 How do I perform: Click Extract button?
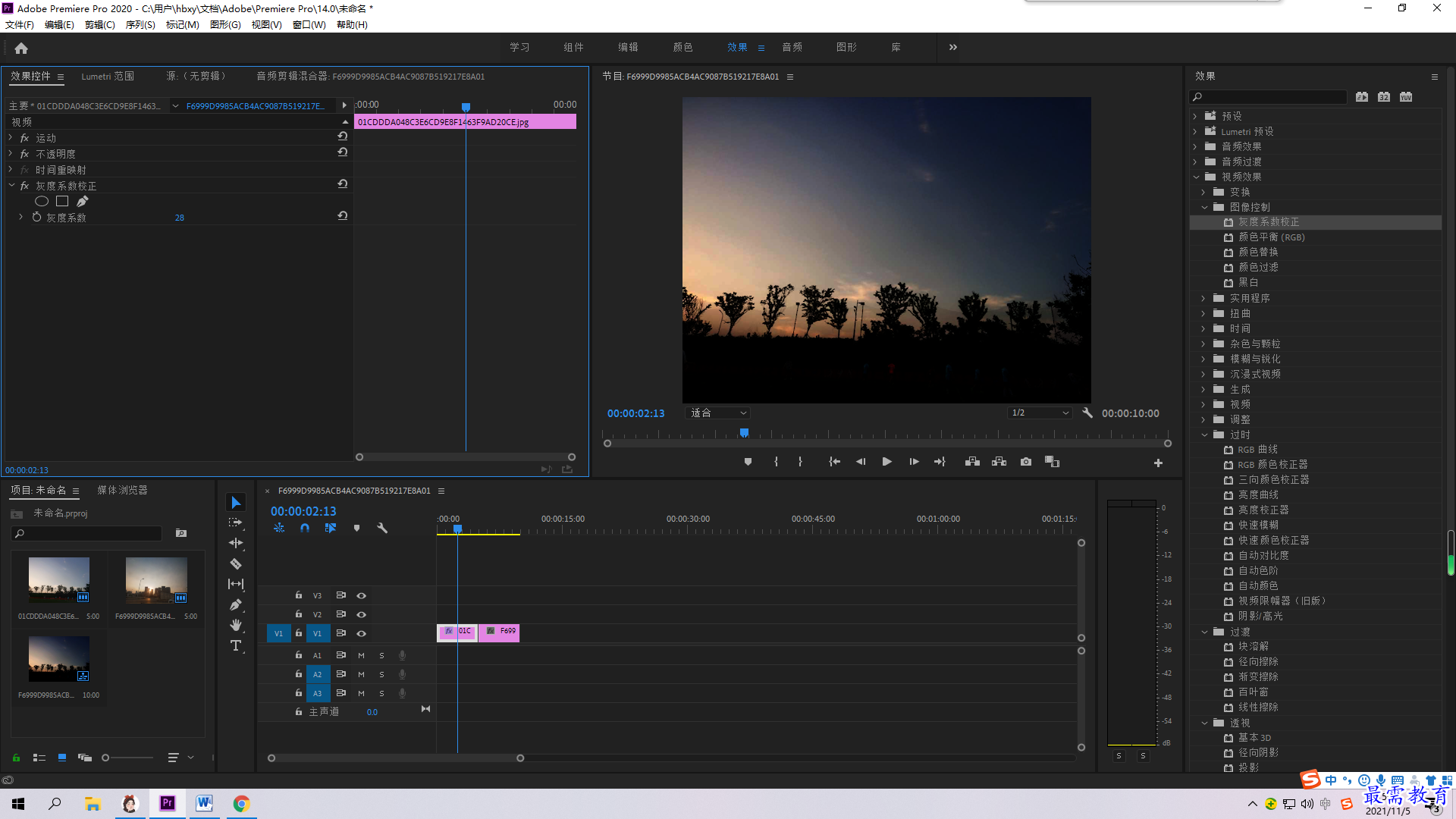[x=999, y=462]
